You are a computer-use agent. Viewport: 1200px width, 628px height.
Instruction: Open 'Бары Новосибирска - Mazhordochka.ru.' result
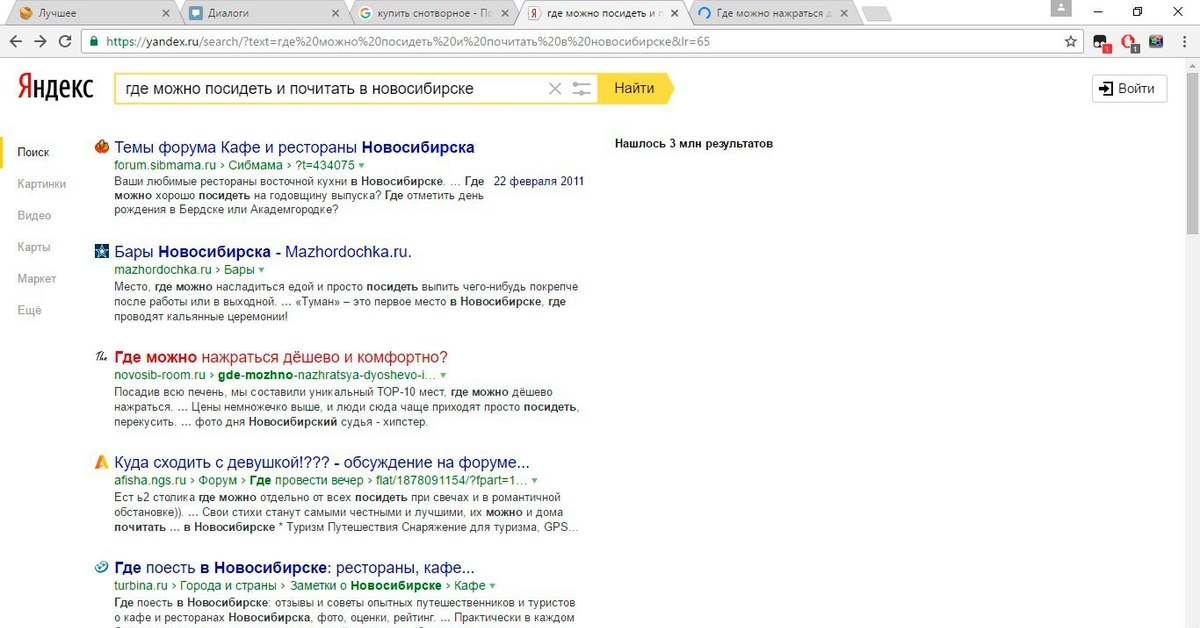[263, 252]
